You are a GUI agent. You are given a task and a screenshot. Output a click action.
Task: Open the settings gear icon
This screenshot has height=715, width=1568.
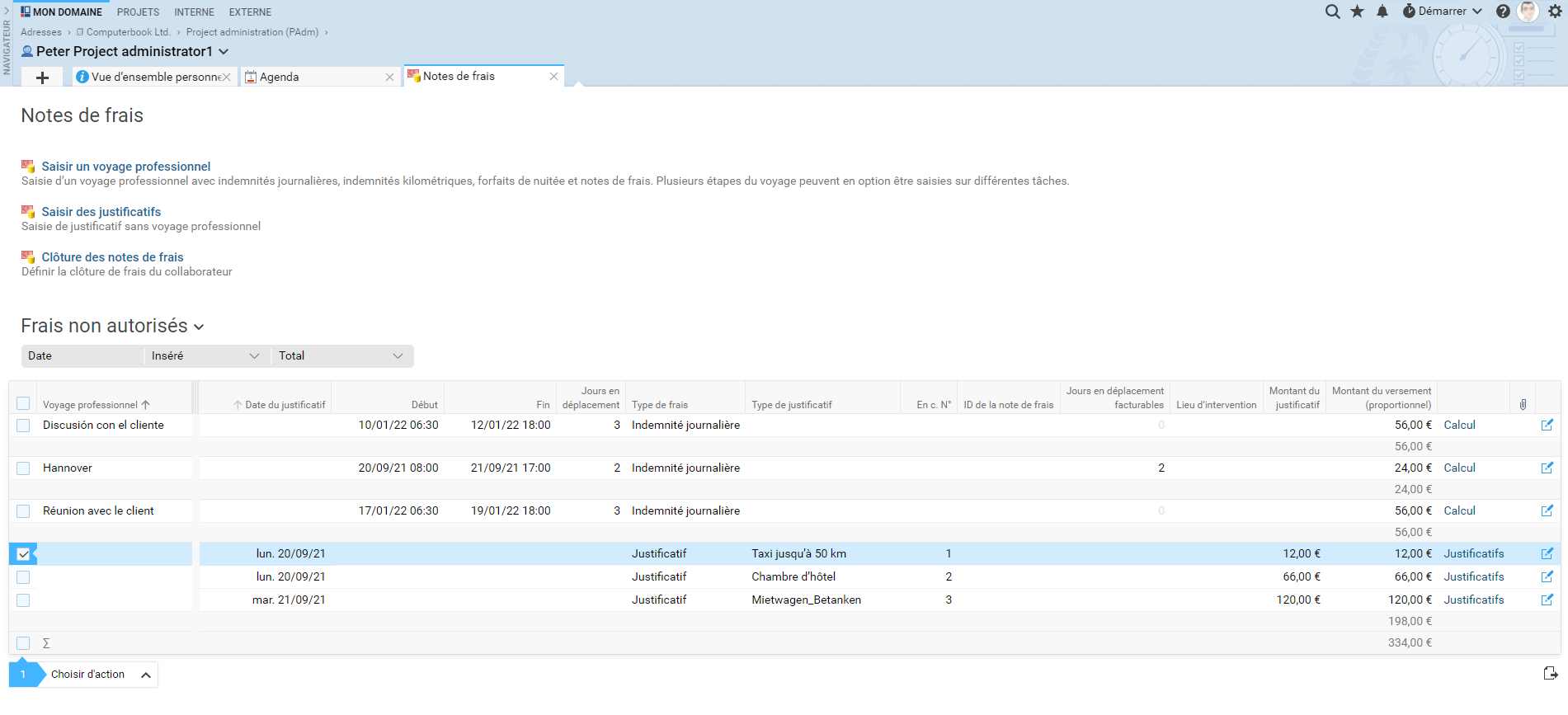point(1555,12)
